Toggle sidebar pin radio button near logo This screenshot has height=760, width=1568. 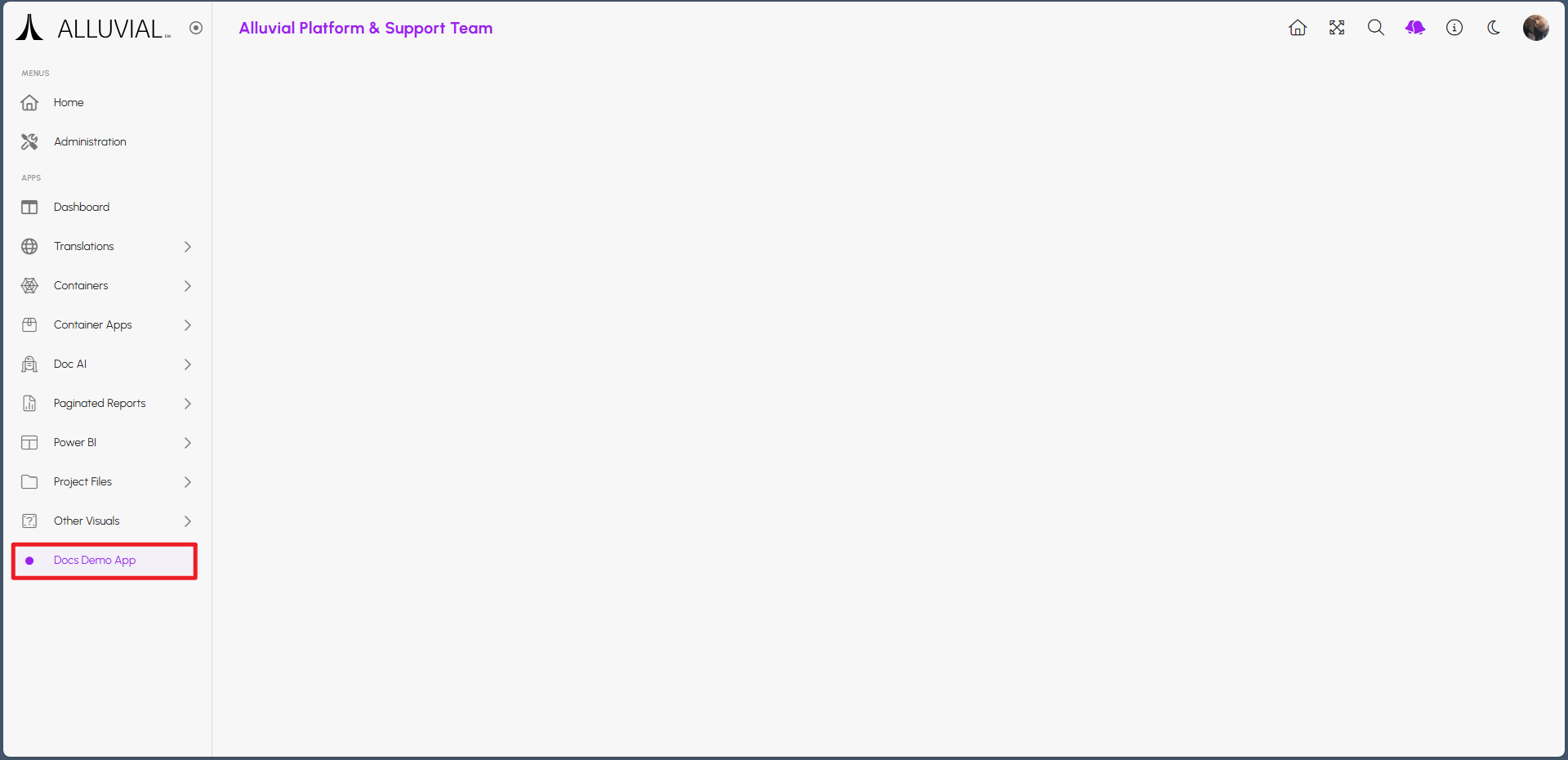196,28
